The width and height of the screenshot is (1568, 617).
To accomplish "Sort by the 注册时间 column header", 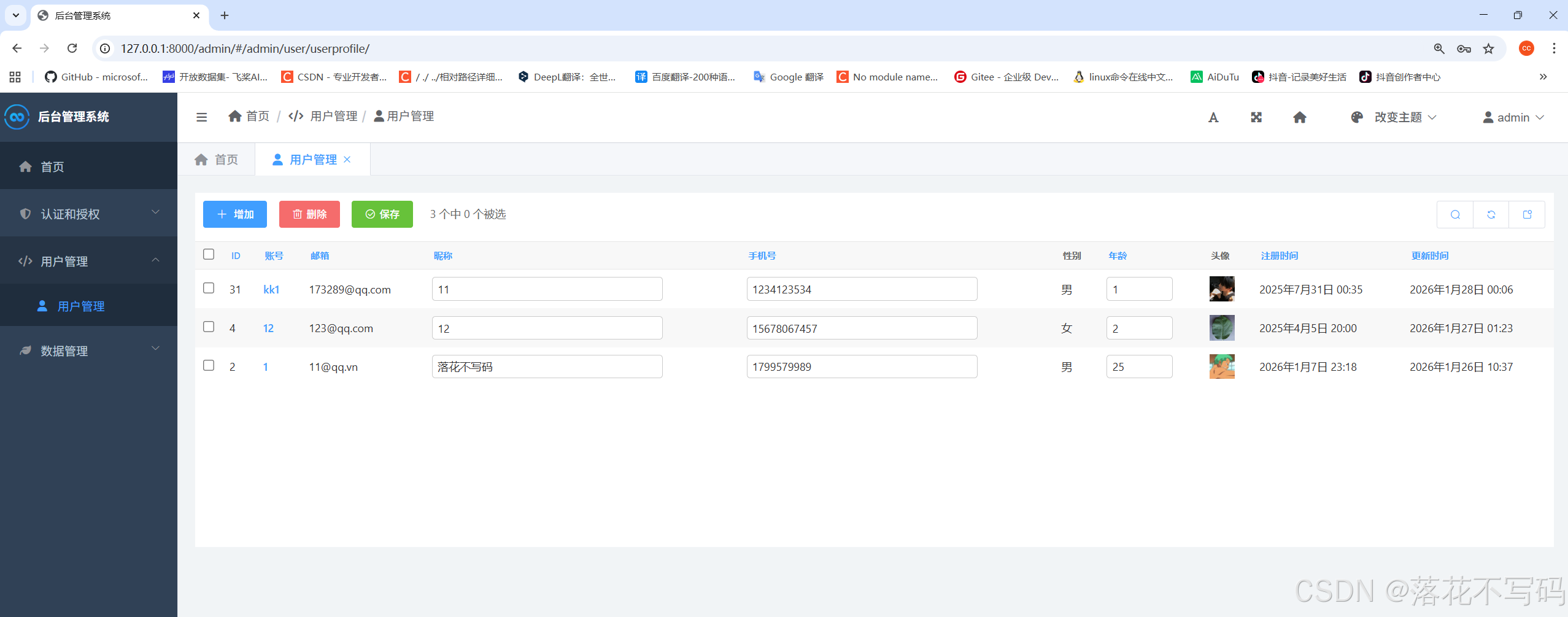I will [x=1280, y=255].
